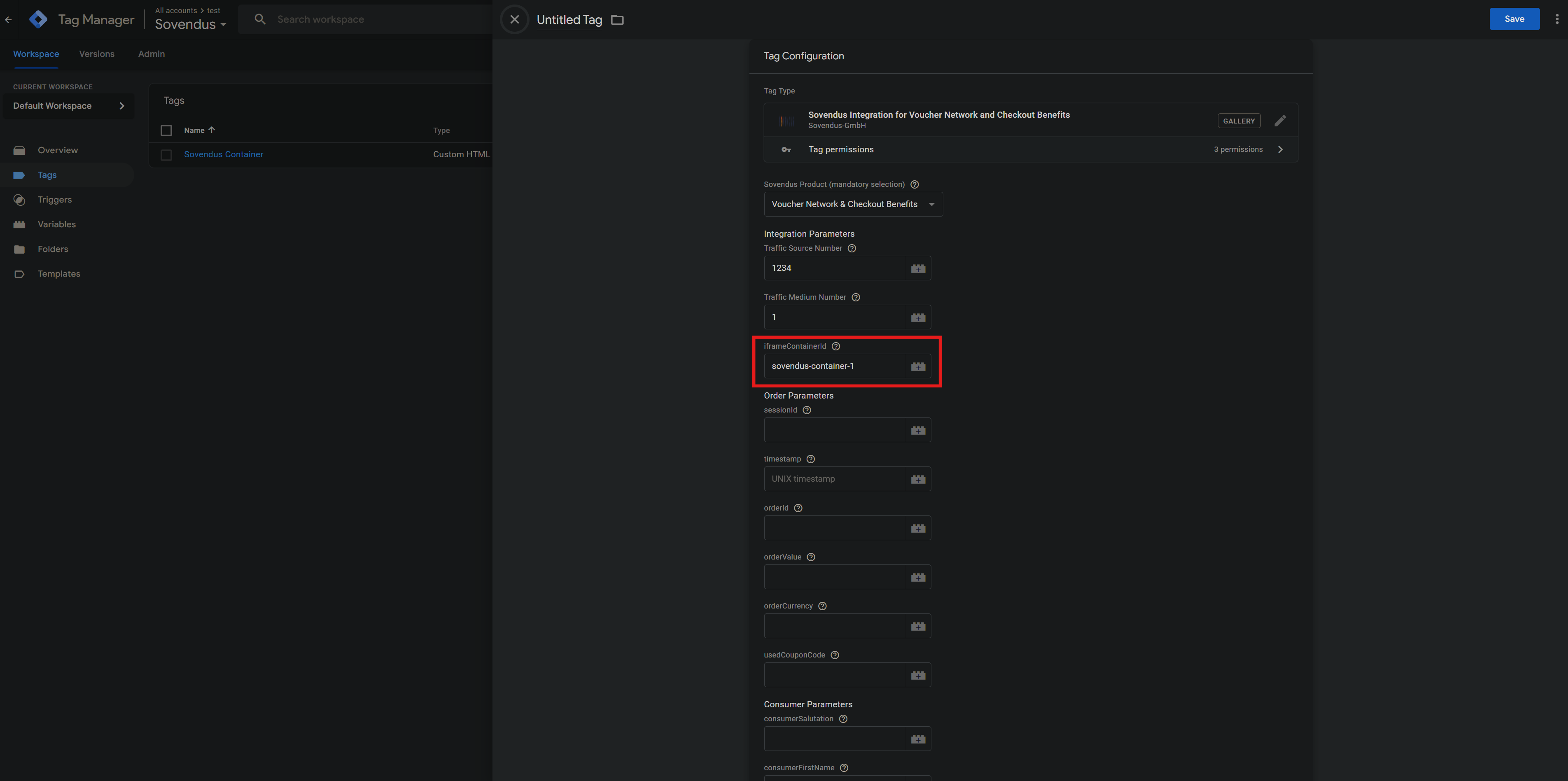Switch to the Workspace tab
Screen dimensions: 1568x781
point(36,54)
